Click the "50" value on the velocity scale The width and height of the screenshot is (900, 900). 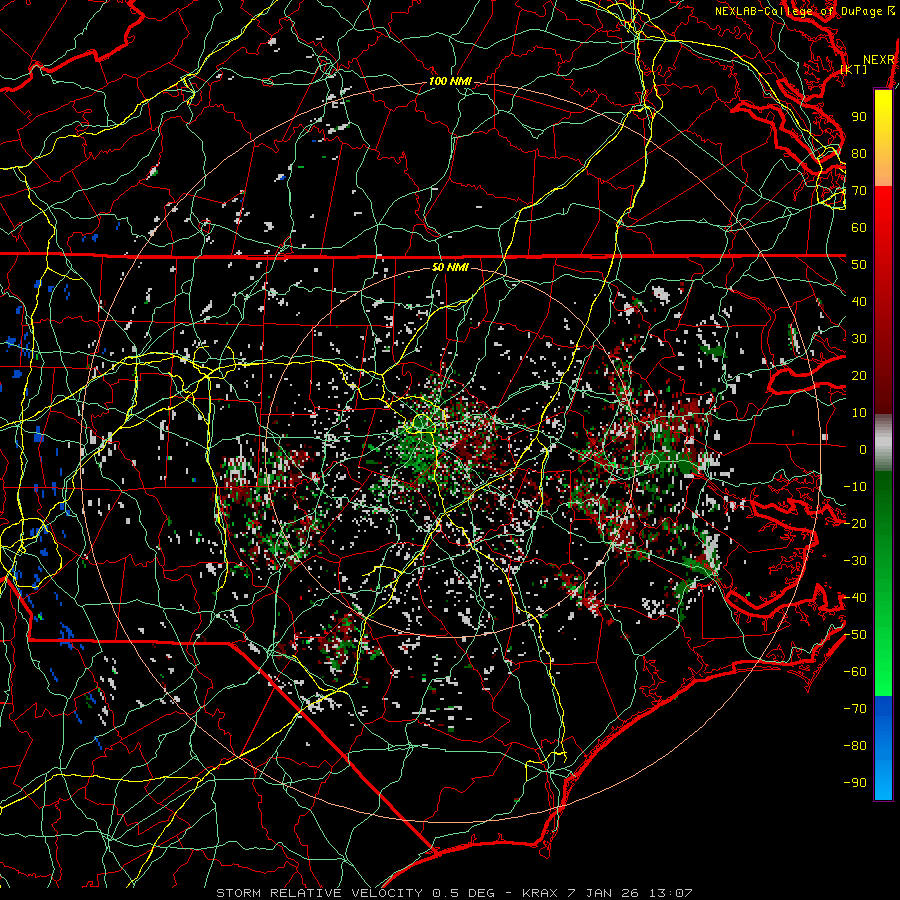click(x=859, y=265)
